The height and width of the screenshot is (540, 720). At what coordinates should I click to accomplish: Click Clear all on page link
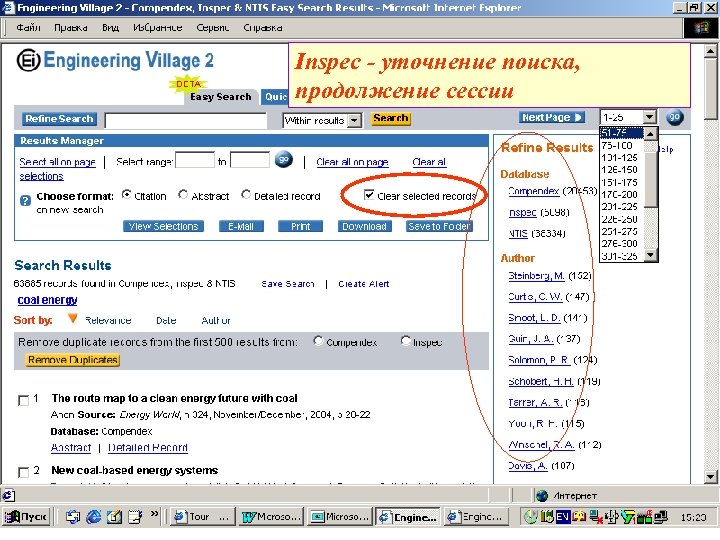(352, 162)
